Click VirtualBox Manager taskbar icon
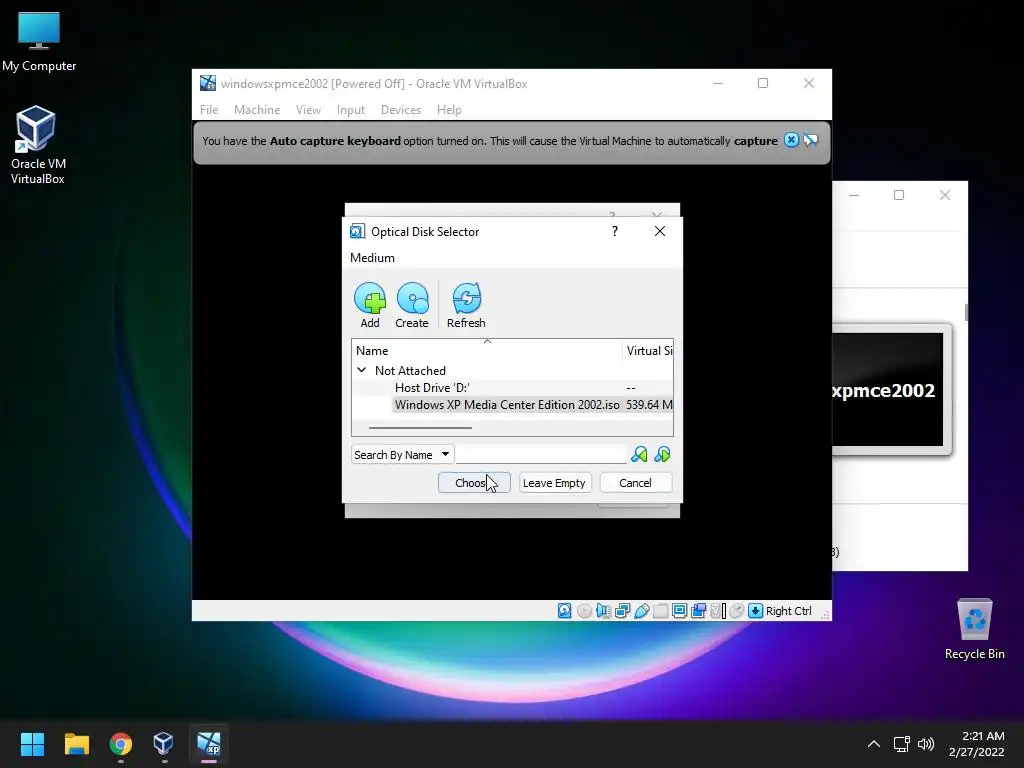Viewport: 1024px width, 768px height. tap(164, 744)
